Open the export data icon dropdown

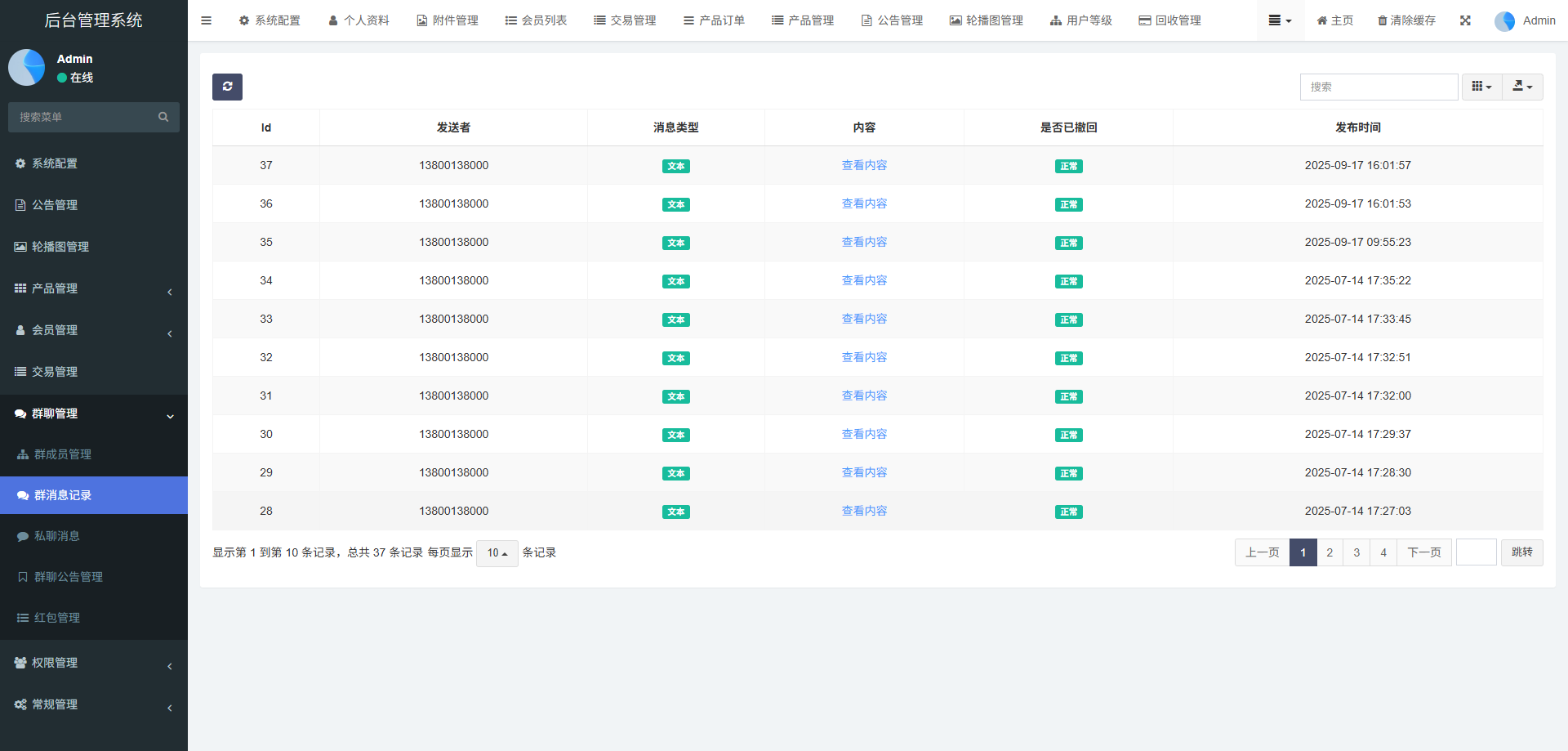[1522, 87]
